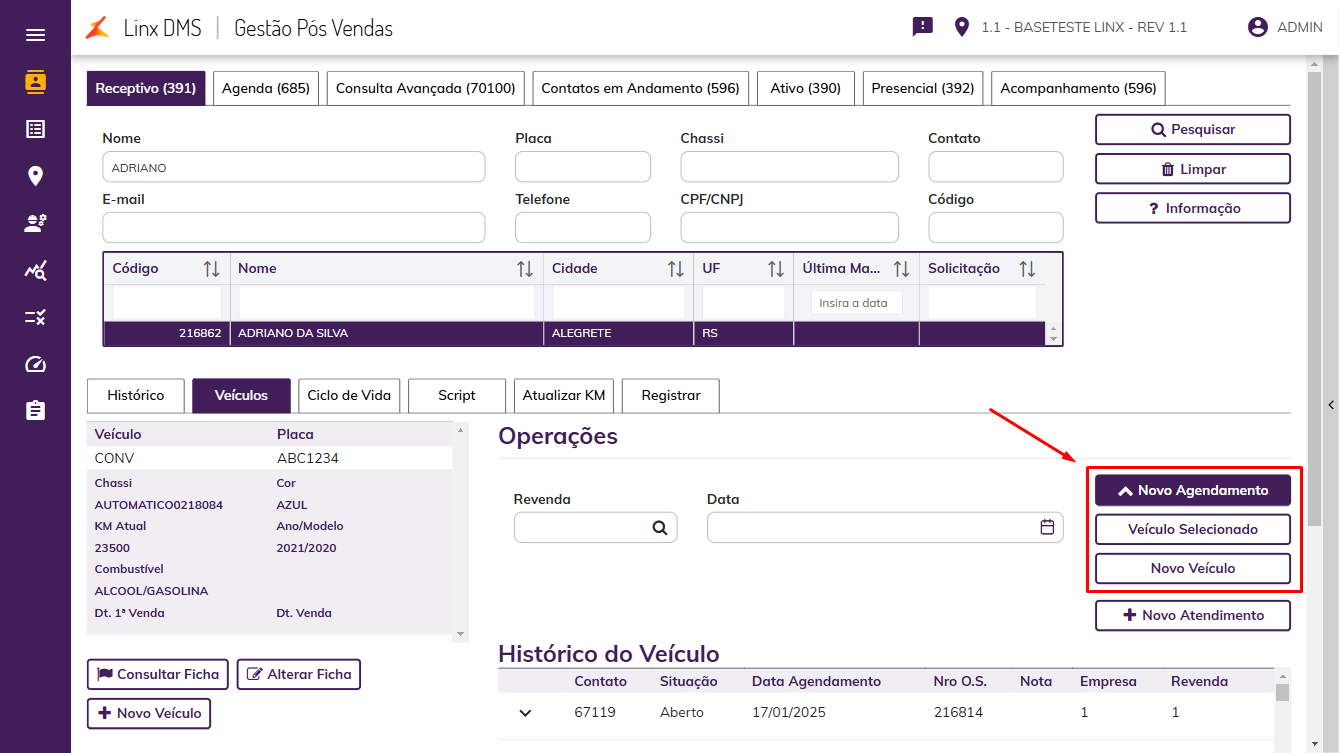
Task: Open the location pin sidebar icon
Action: (35, 176)
